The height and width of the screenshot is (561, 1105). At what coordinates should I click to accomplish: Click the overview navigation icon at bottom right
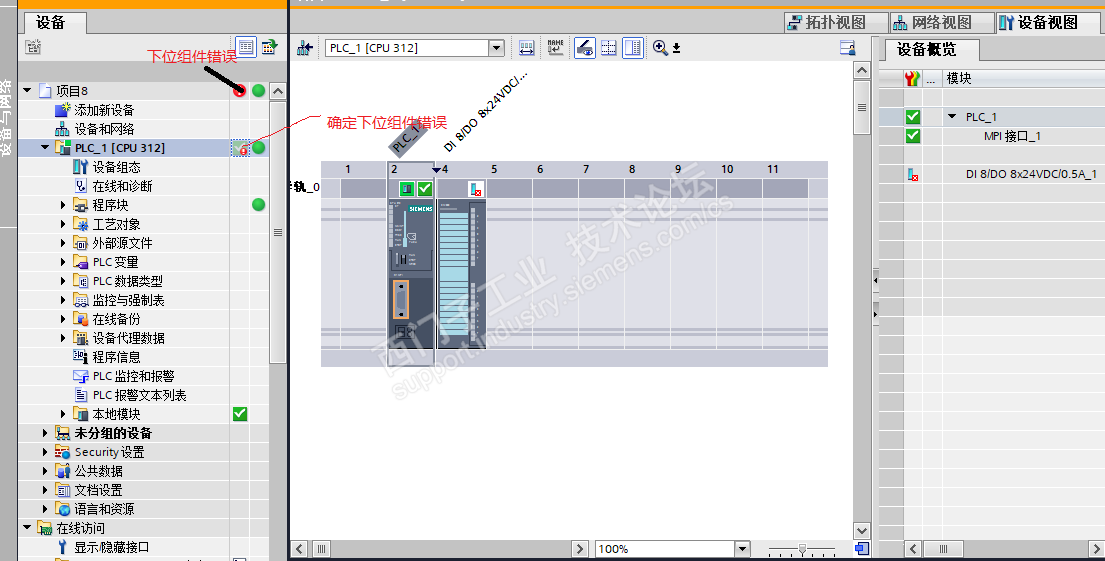[x=861, y=548]
